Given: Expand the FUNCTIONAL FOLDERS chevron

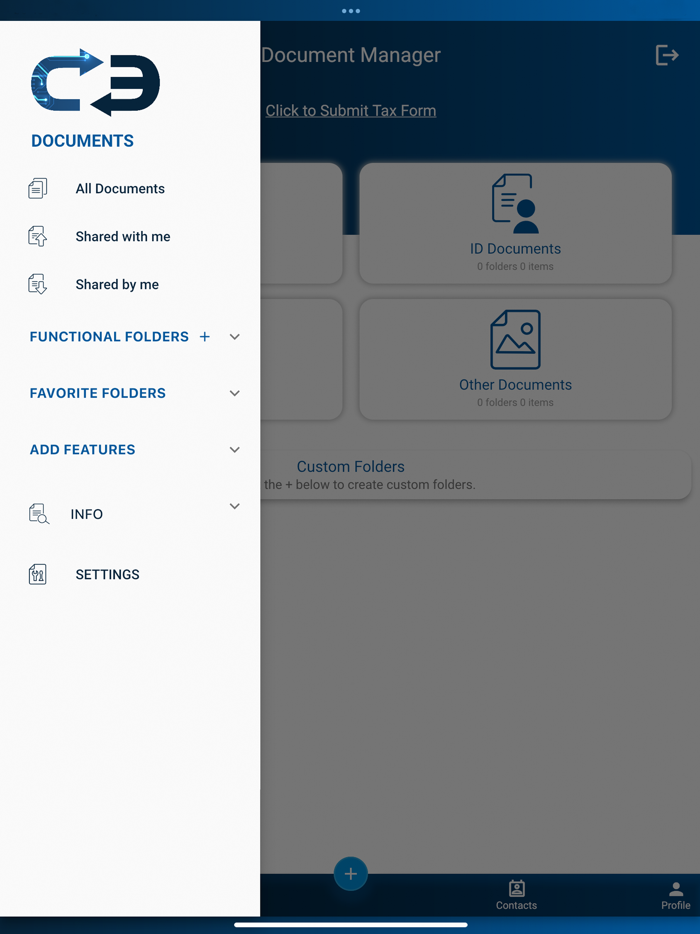Looking at the screenshot, I should (235, 337).
